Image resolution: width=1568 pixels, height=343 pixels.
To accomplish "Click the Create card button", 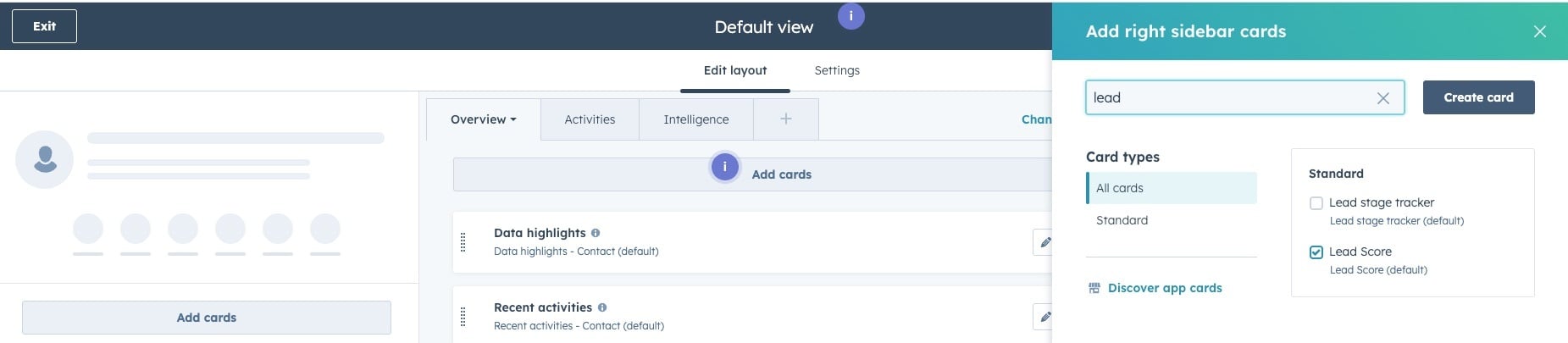I will pyautogui.click(x=1478, y=97).
